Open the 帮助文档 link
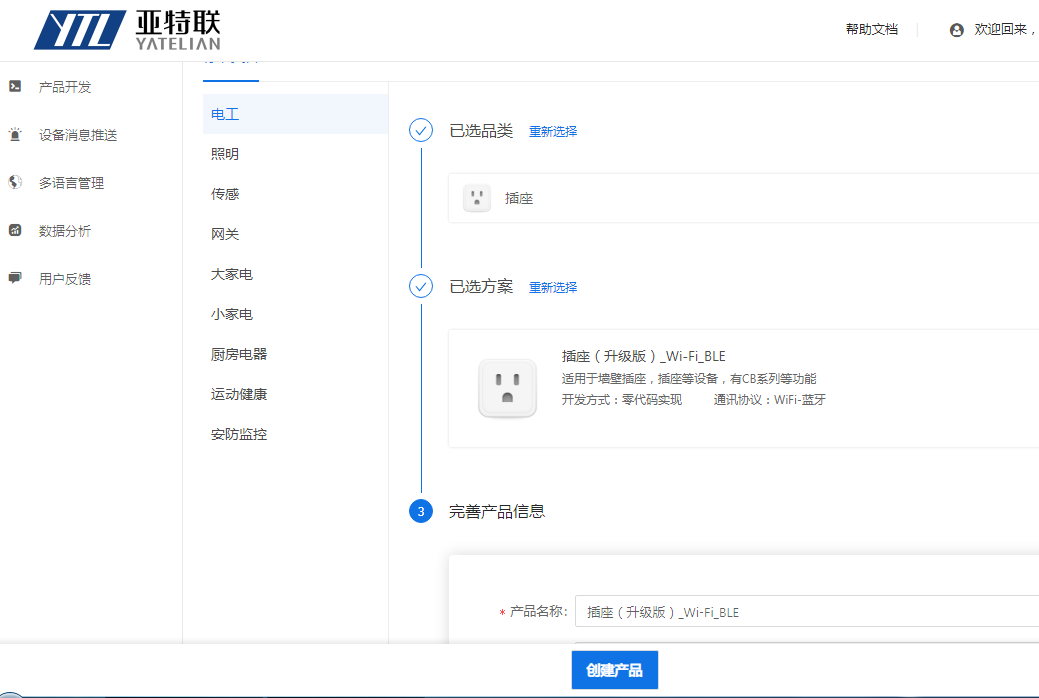1039x698 pixels. click(871, 30)
